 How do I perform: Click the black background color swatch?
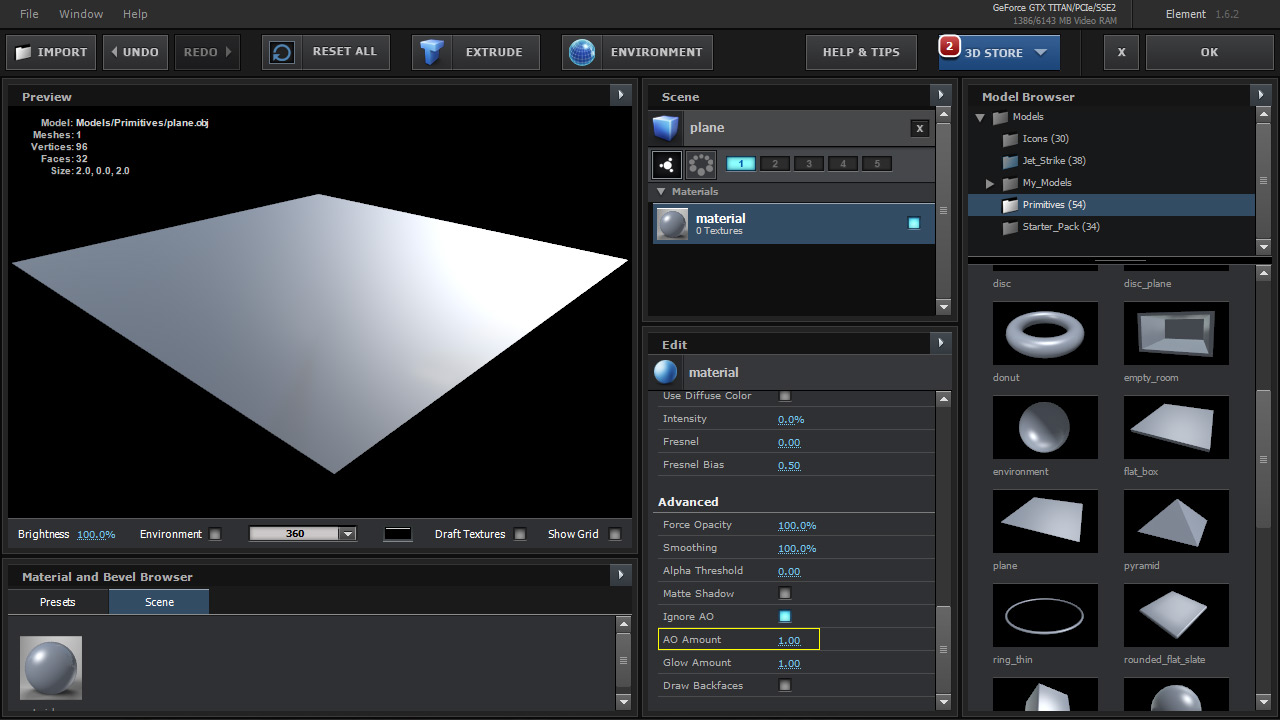coord(398,534)
